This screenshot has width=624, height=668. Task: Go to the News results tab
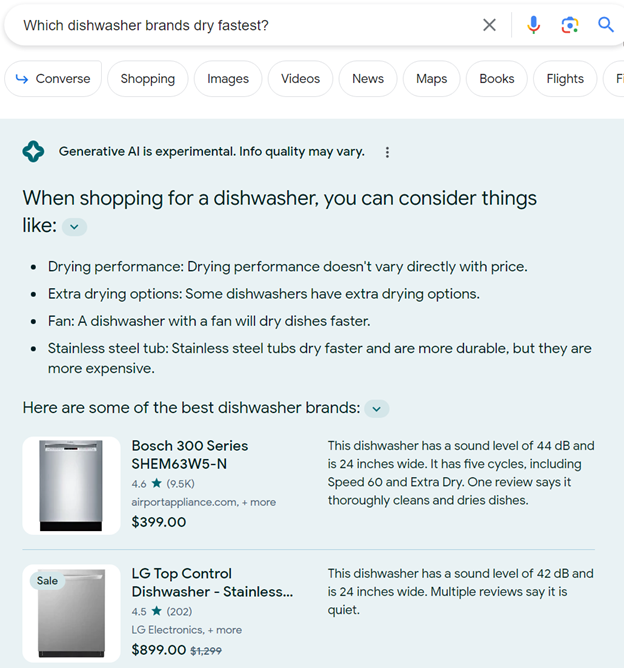pyautogui.click(x=368, y=79)
